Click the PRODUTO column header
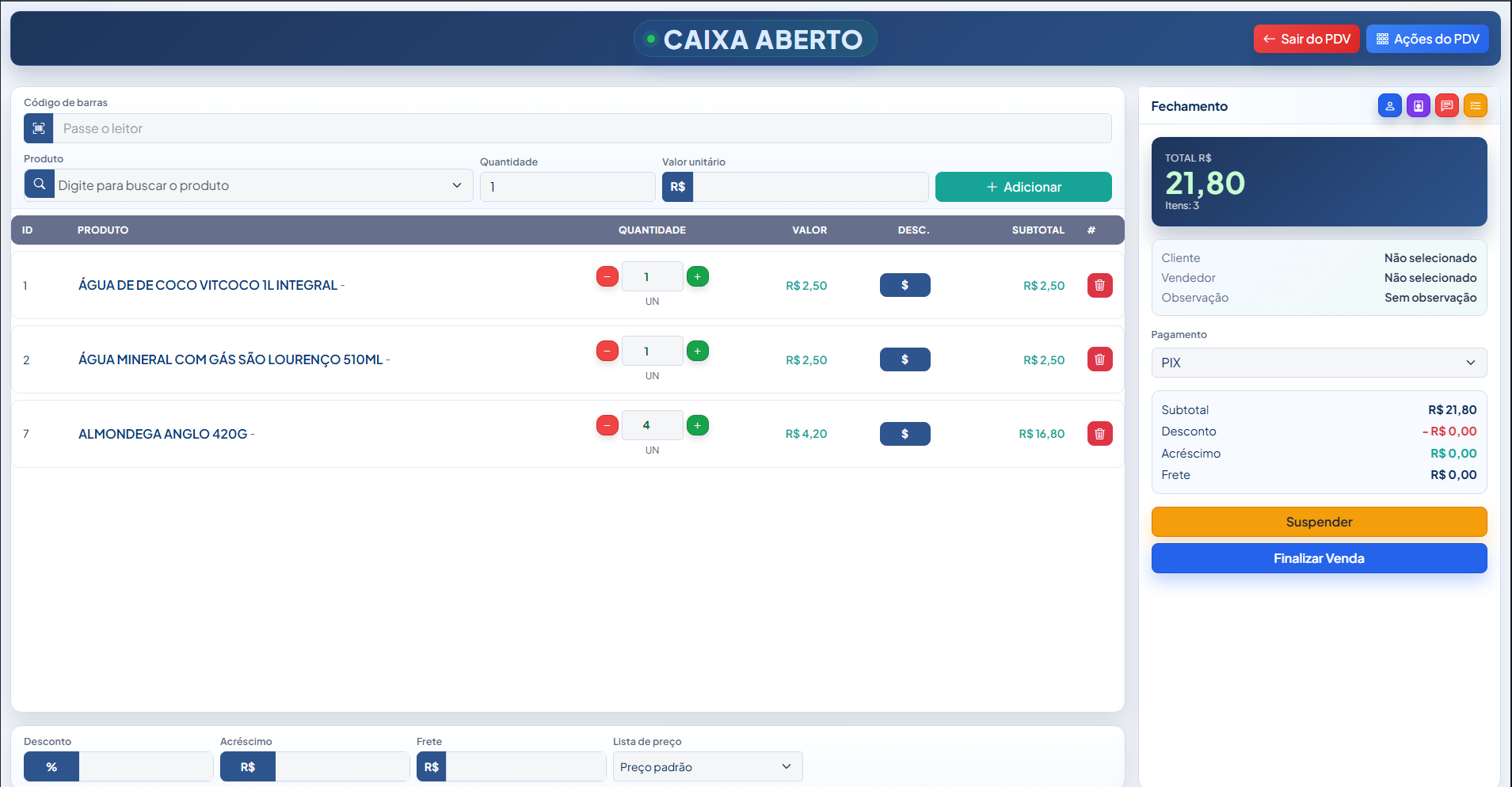Image resolution: width=1512 pixels, height=787 pixels. tap(103, 230)
